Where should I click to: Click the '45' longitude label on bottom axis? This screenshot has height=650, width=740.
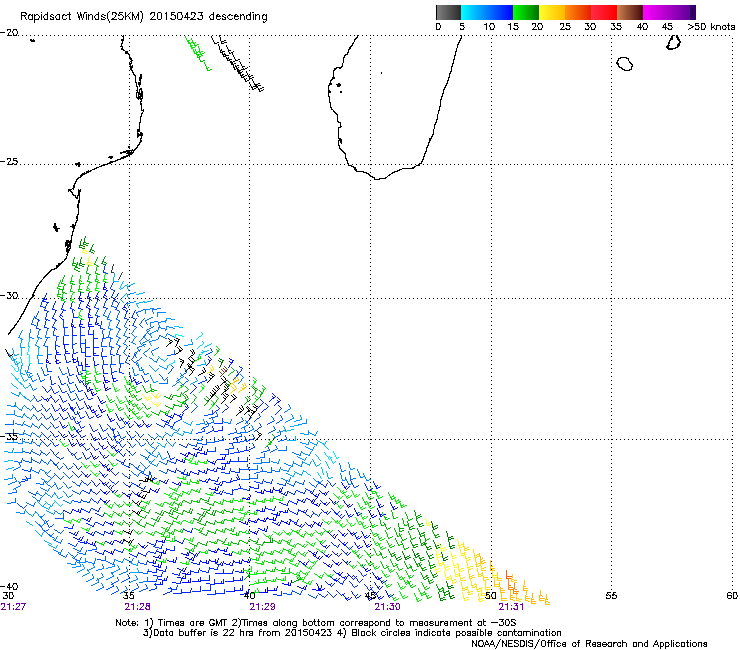click(x=370, y=596)
